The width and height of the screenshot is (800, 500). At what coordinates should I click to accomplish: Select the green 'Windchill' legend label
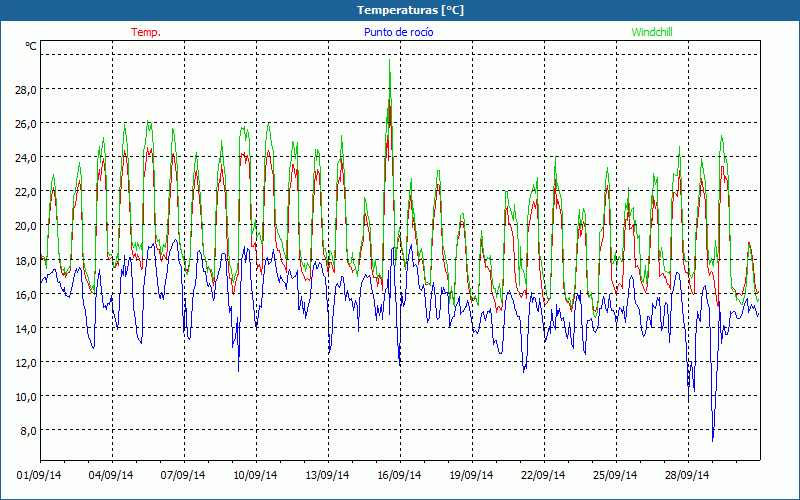[x=652, y=32]
